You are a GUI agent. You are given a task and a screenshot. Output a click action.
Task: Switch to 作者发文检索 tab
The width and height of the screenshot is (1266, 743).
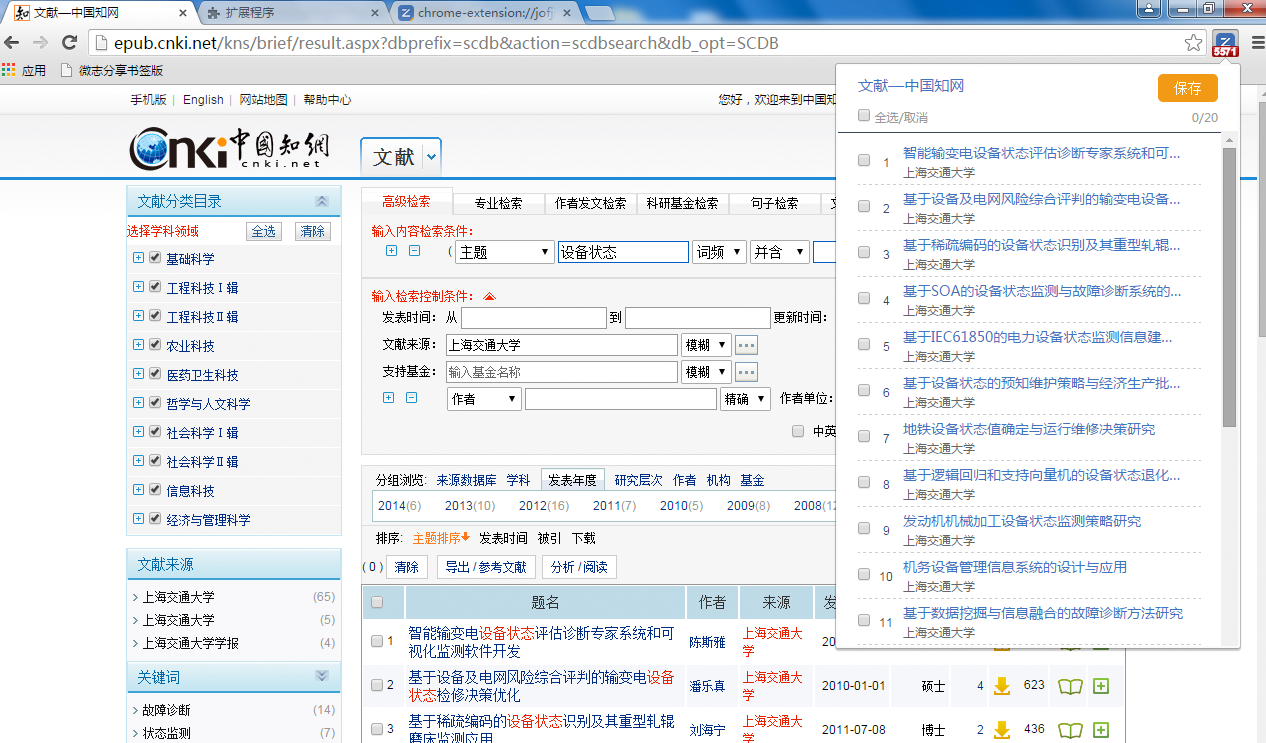tap(591, 203)
